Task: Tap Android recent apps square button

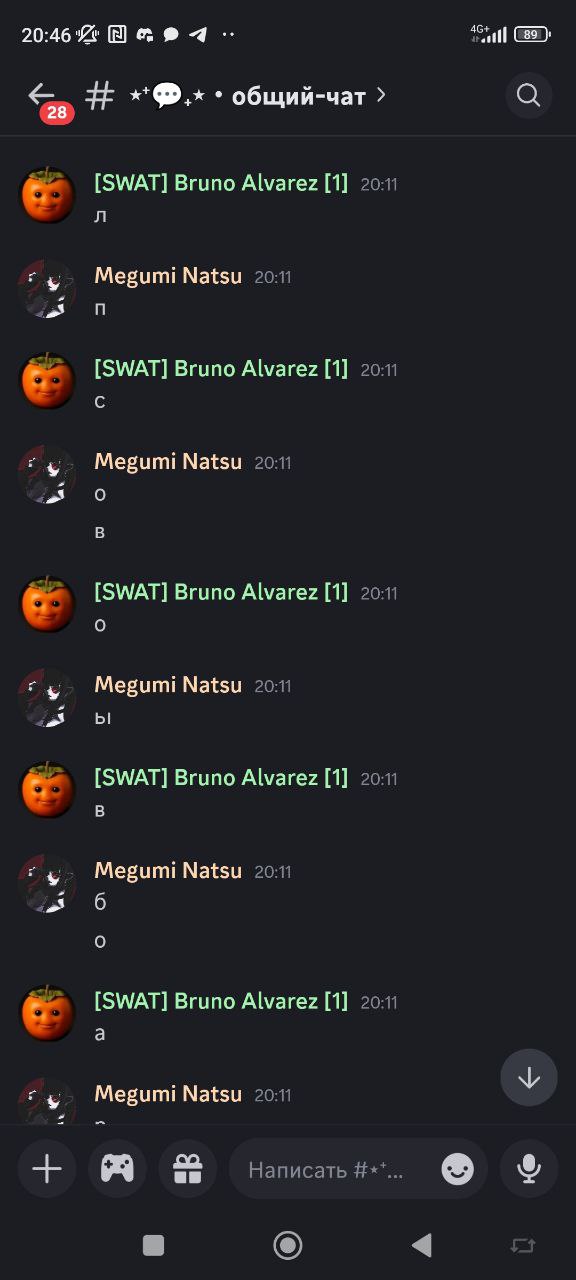Action: coord(153,1244)
